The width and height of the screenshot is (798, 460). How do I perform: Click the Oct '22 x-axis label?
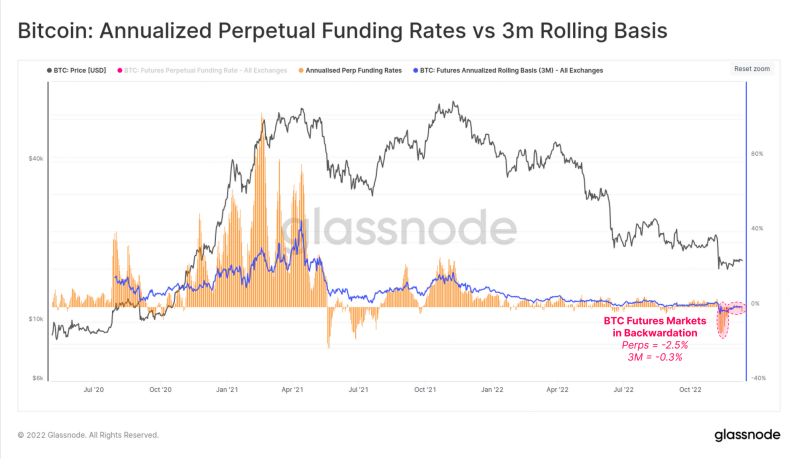pos(690,390)
